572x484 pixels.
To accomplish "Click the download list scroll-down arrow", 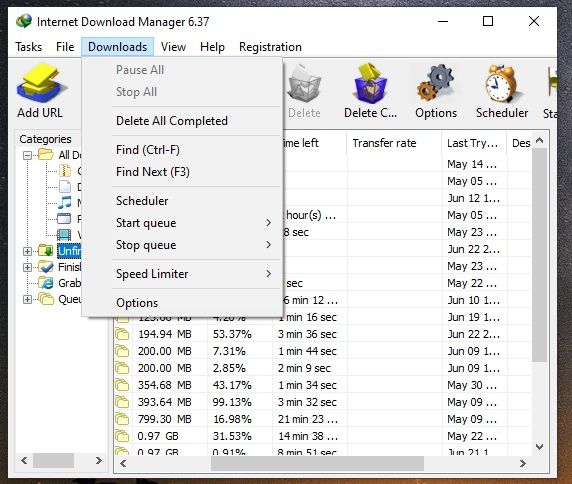I will point(540,447).
